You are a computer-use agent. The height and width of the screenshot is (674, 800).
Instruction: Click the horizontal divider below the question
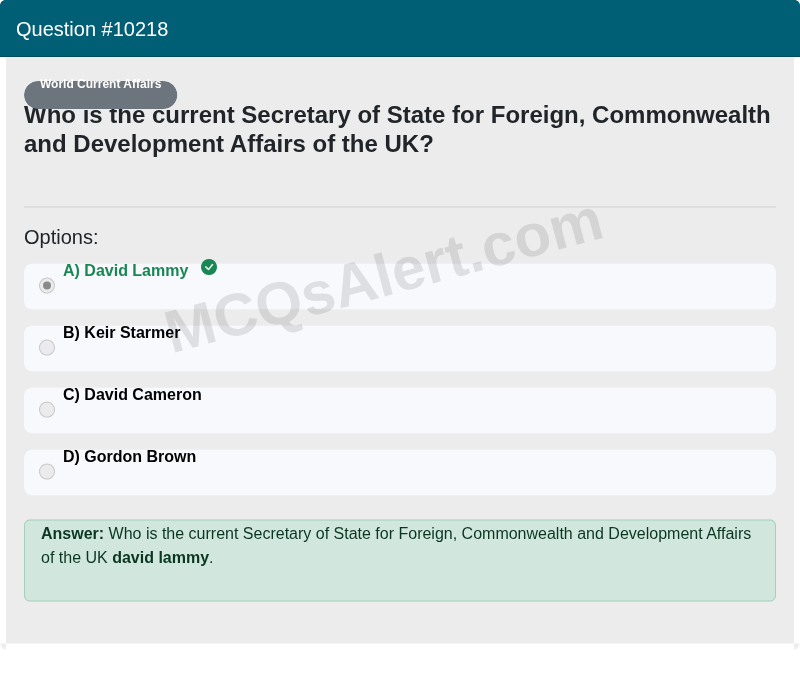tap(400, 207)
